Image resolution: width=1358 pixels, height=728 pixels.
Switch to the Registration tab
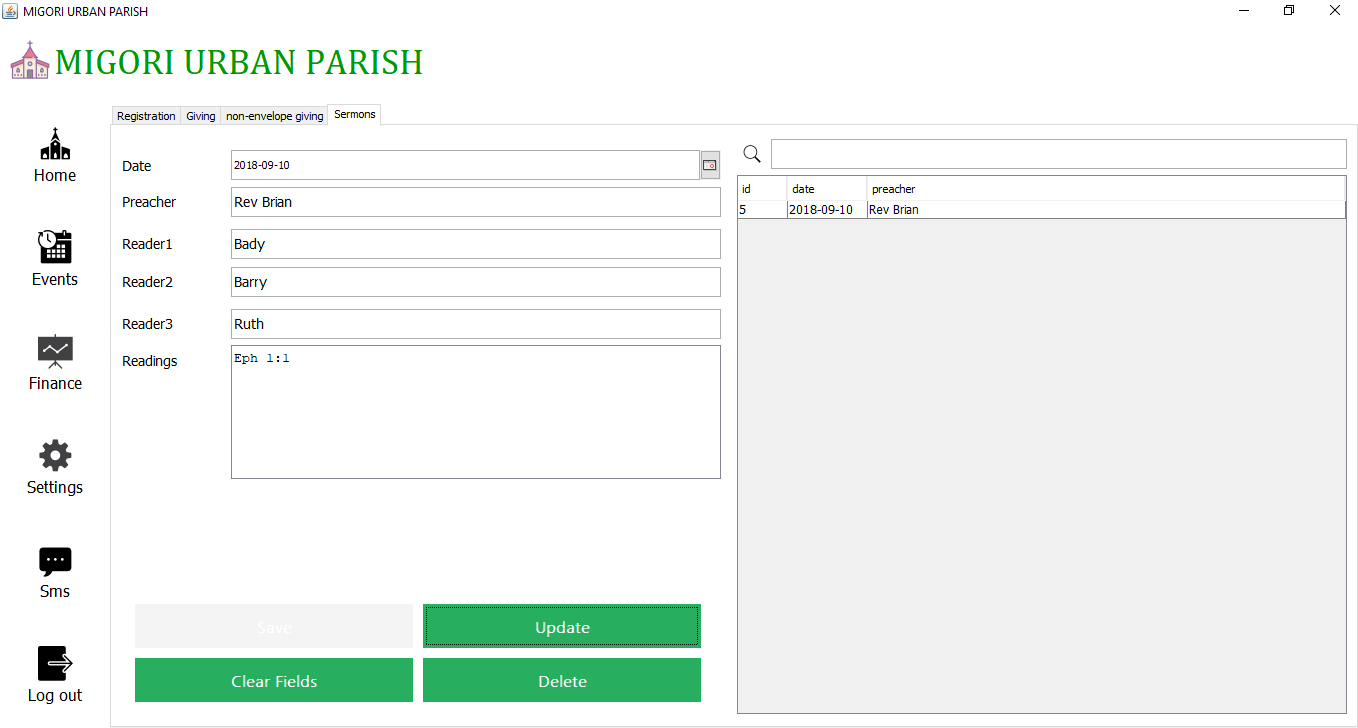click(146, 116)
